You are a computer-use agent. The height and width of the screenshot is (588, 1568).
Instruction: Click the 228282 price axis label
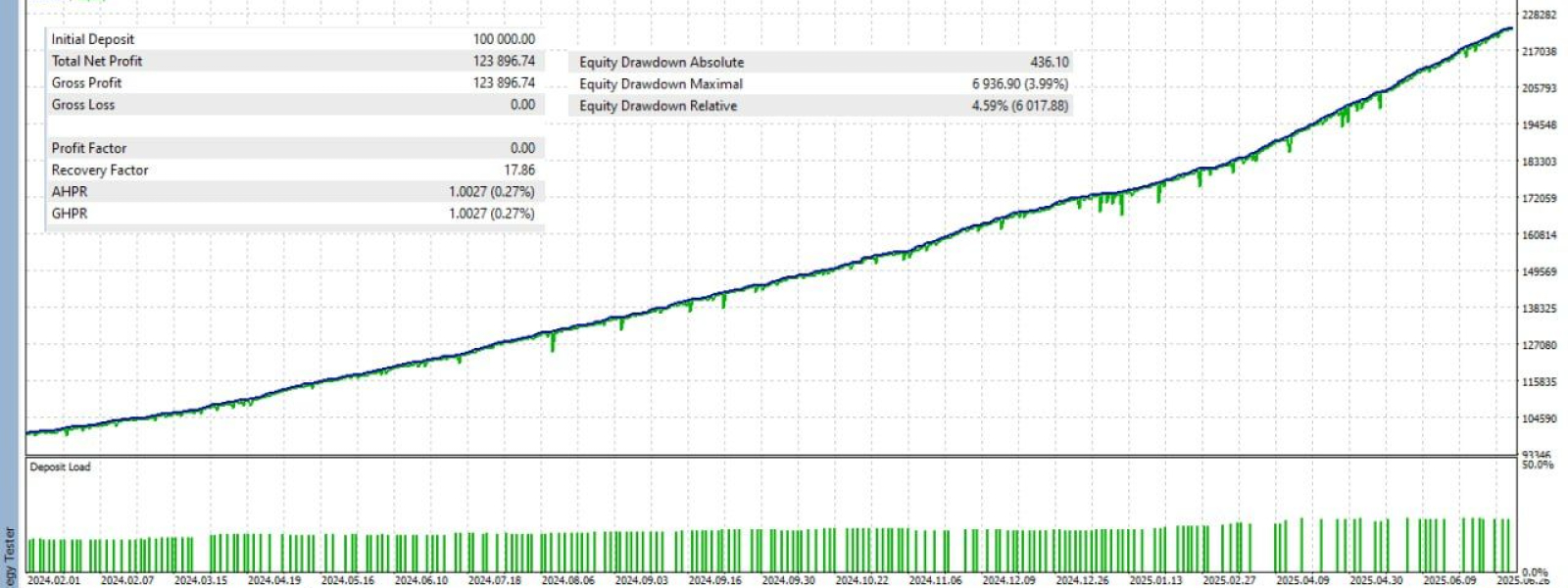click(1539, 15)
